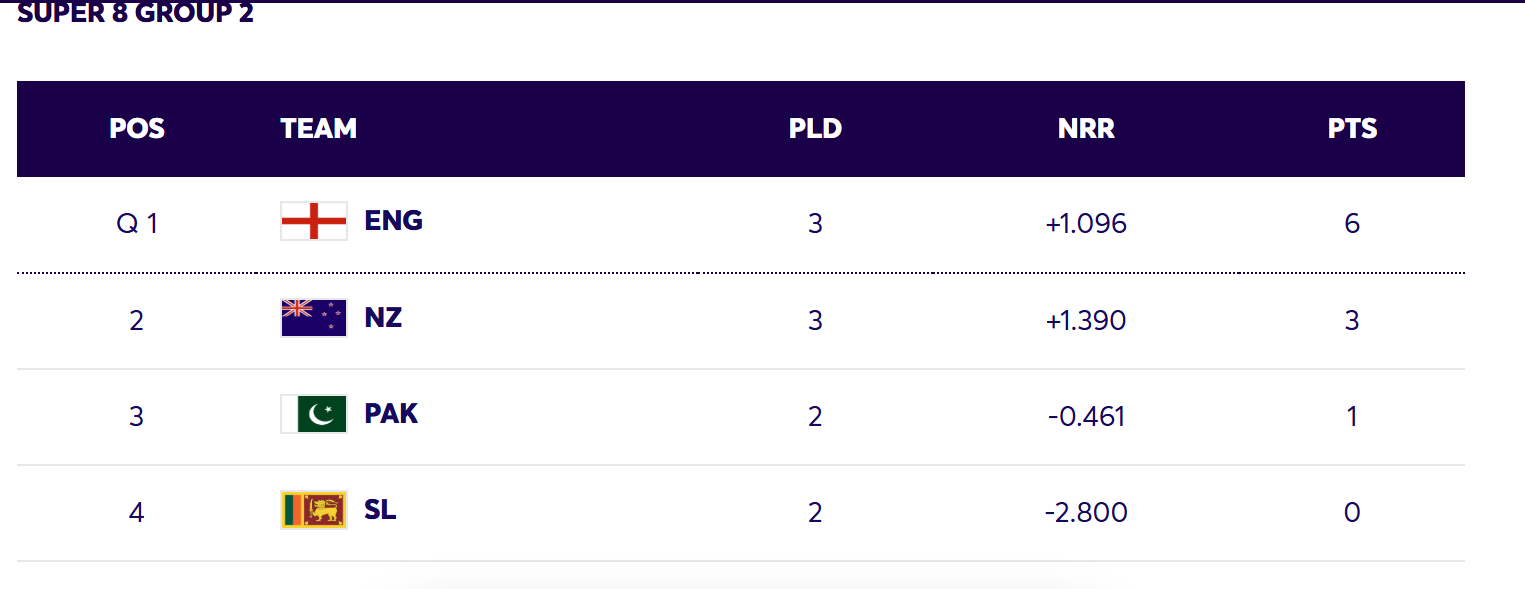Click the PLD column header
Viewport: 1525px width, 589px height.
point(815,129)
